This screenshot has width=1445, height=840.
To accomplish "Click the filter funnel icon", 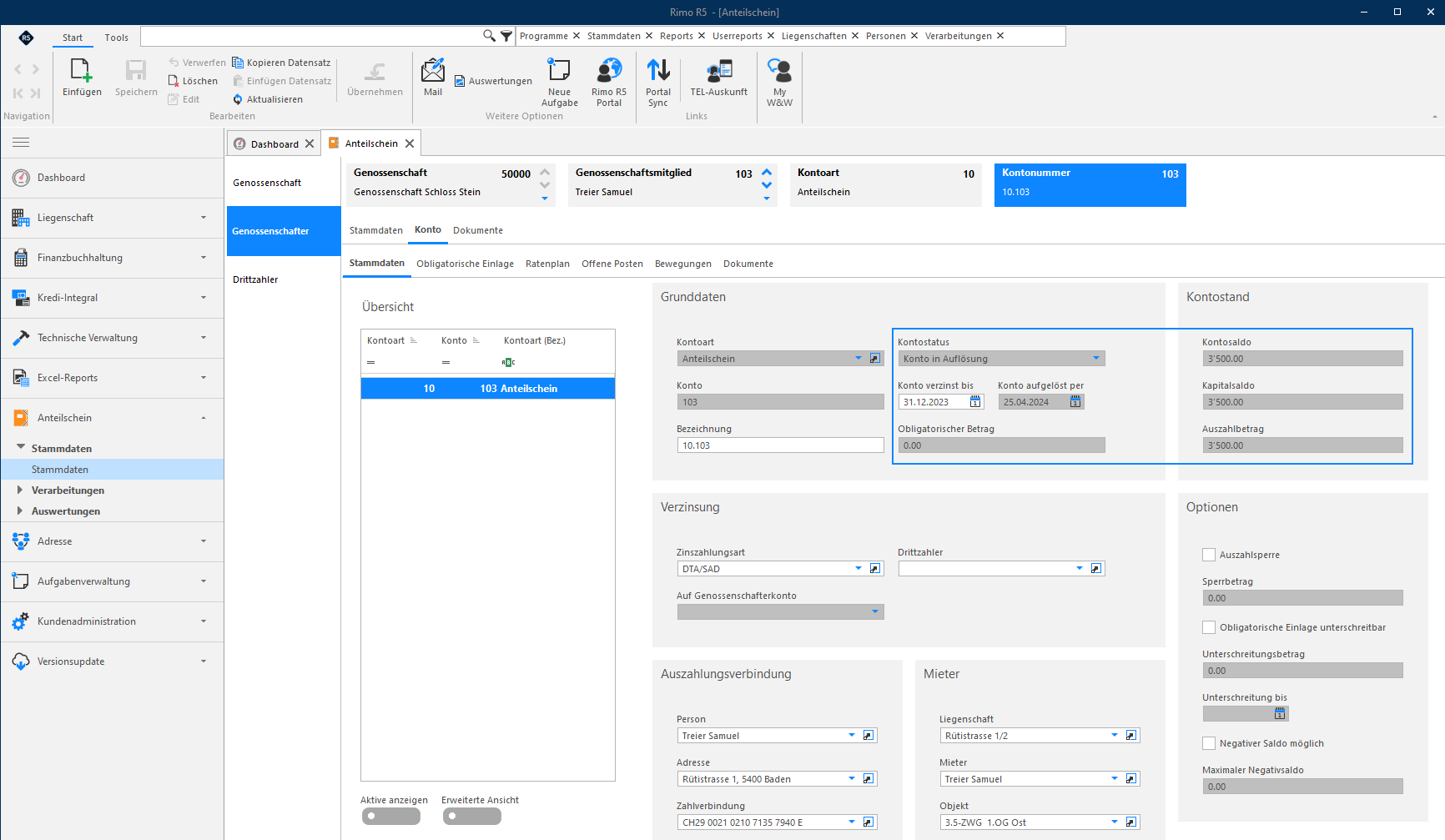I will coord(506,36).
